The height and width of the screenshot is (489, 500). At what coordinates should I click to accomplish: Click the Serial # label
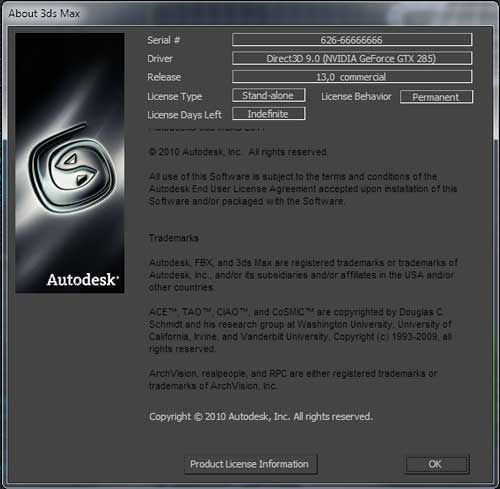coord(164,40)
